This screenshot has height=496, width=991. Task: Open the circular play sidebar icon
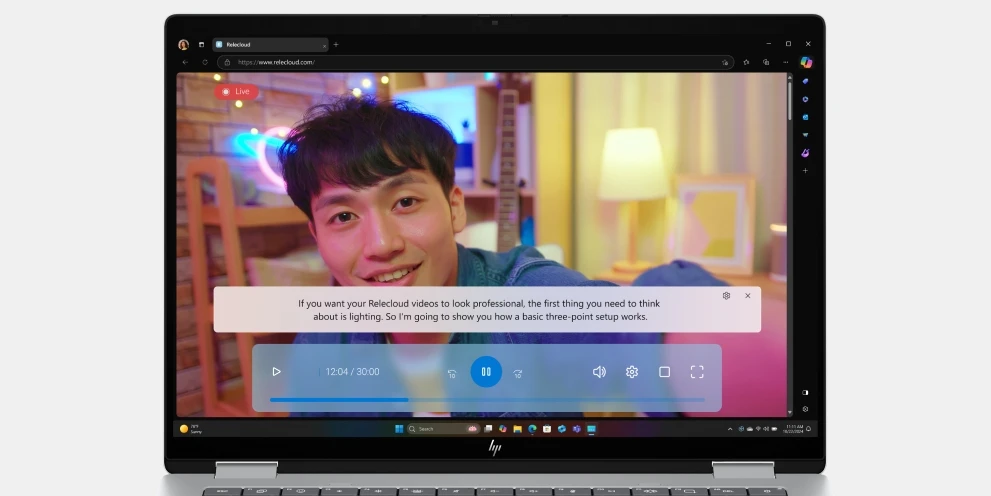pos(805,99)
